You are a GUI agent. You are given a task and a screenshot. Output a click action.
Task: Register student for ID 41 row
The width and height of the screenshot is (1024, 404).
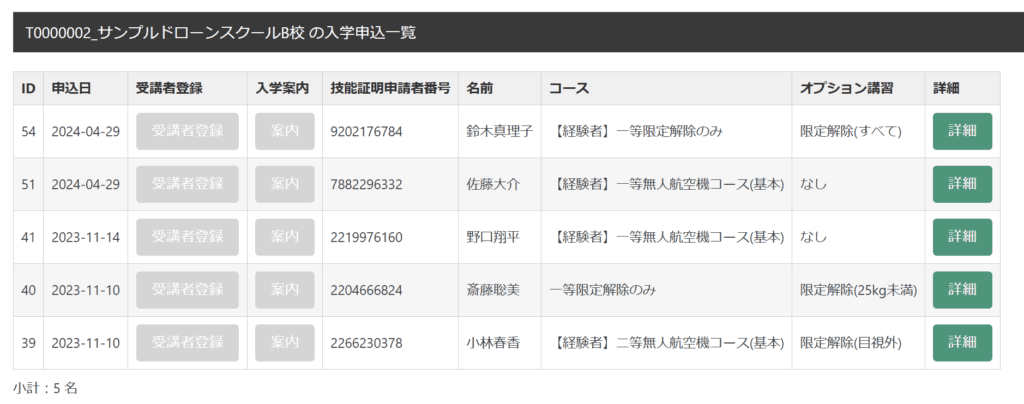pos(187,237)
